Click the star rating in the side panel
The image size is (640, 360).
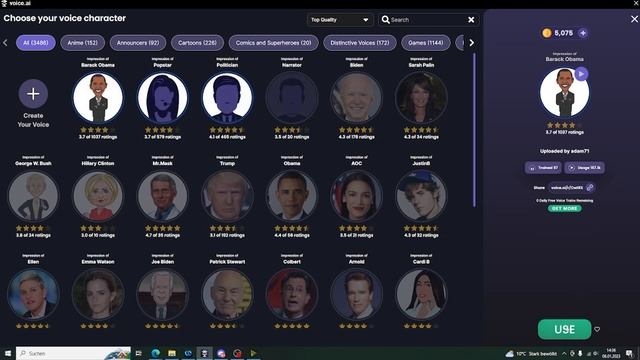[564, 125]
